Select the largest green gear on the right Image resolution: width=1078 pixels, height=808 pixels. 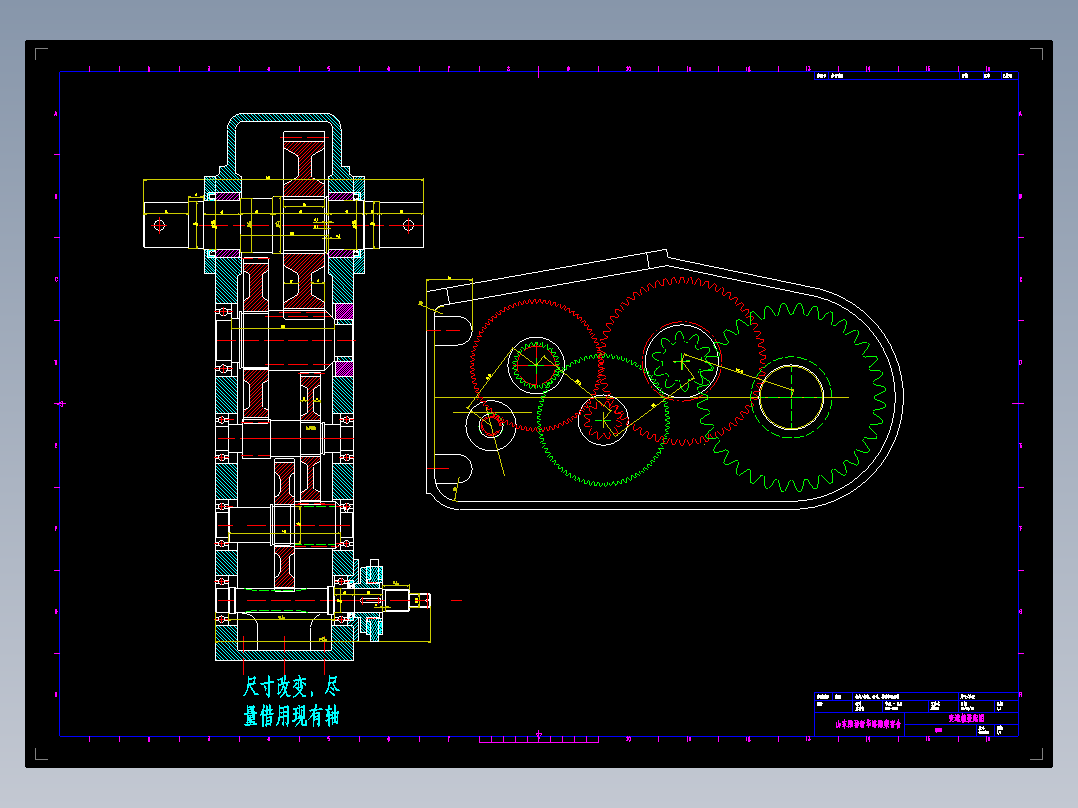click(x=791, y=397)
